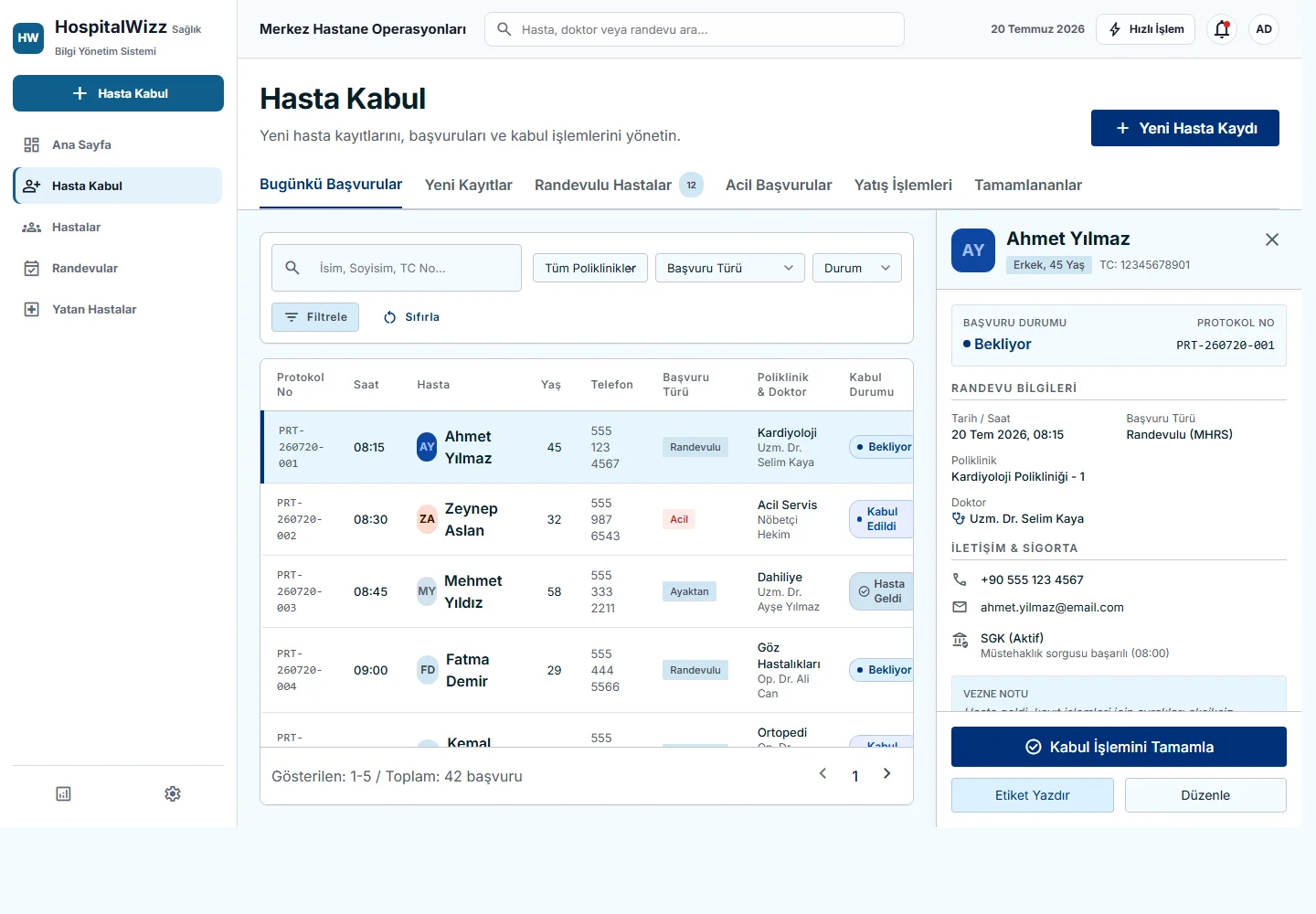
Task: Click the Randevulu tag in Fatma Demir row
Action: [x=695, y=670]
